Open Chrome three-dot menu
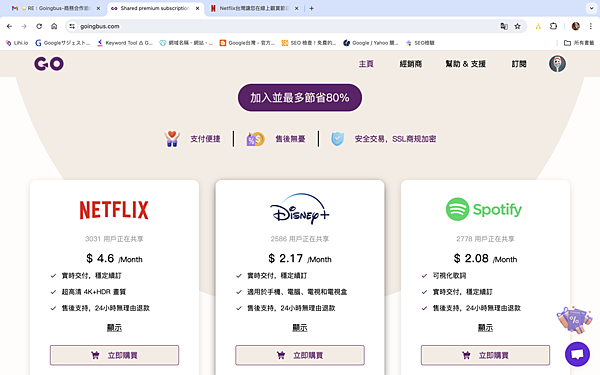 coord(590,26)
